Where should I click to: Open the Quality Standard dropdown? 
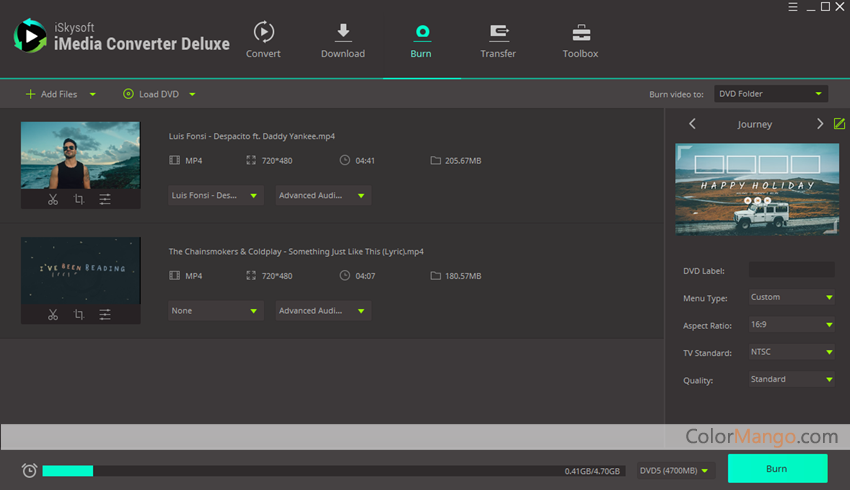tap(791, 379)
